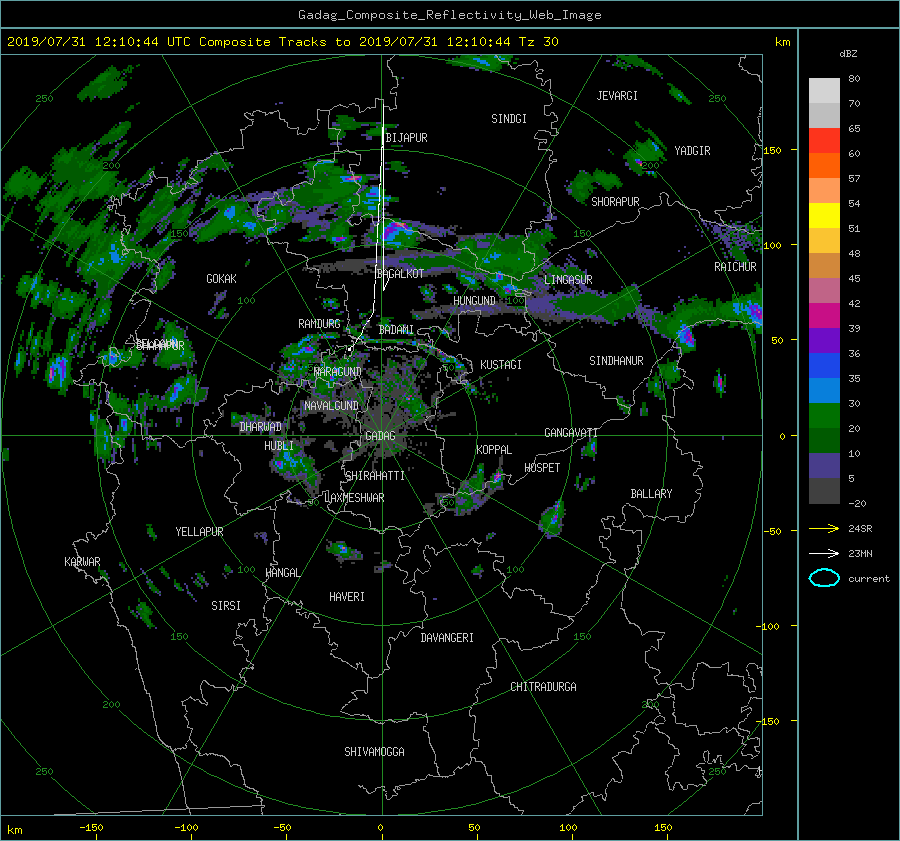Click the 23MN legend label text
This screenshot has width=900, height=841.
click(x=860, y=553)
